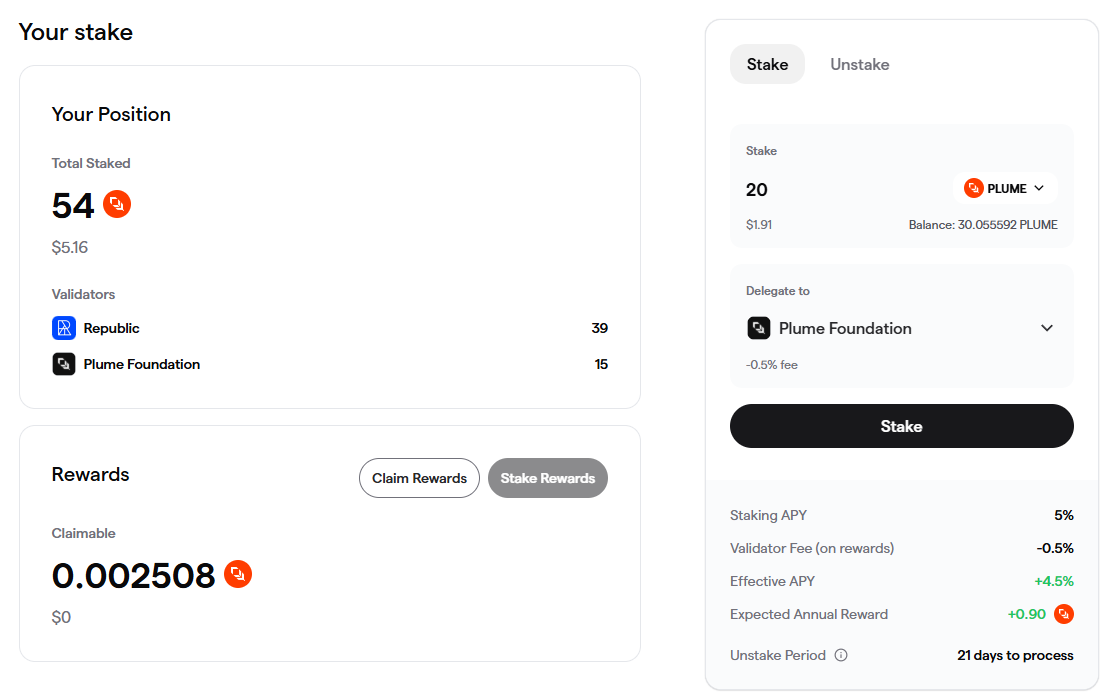The width and height of the screenshot is (1120, 698).
Task: Click the PLUME icon next to claimable rewards
Action: 238,574
